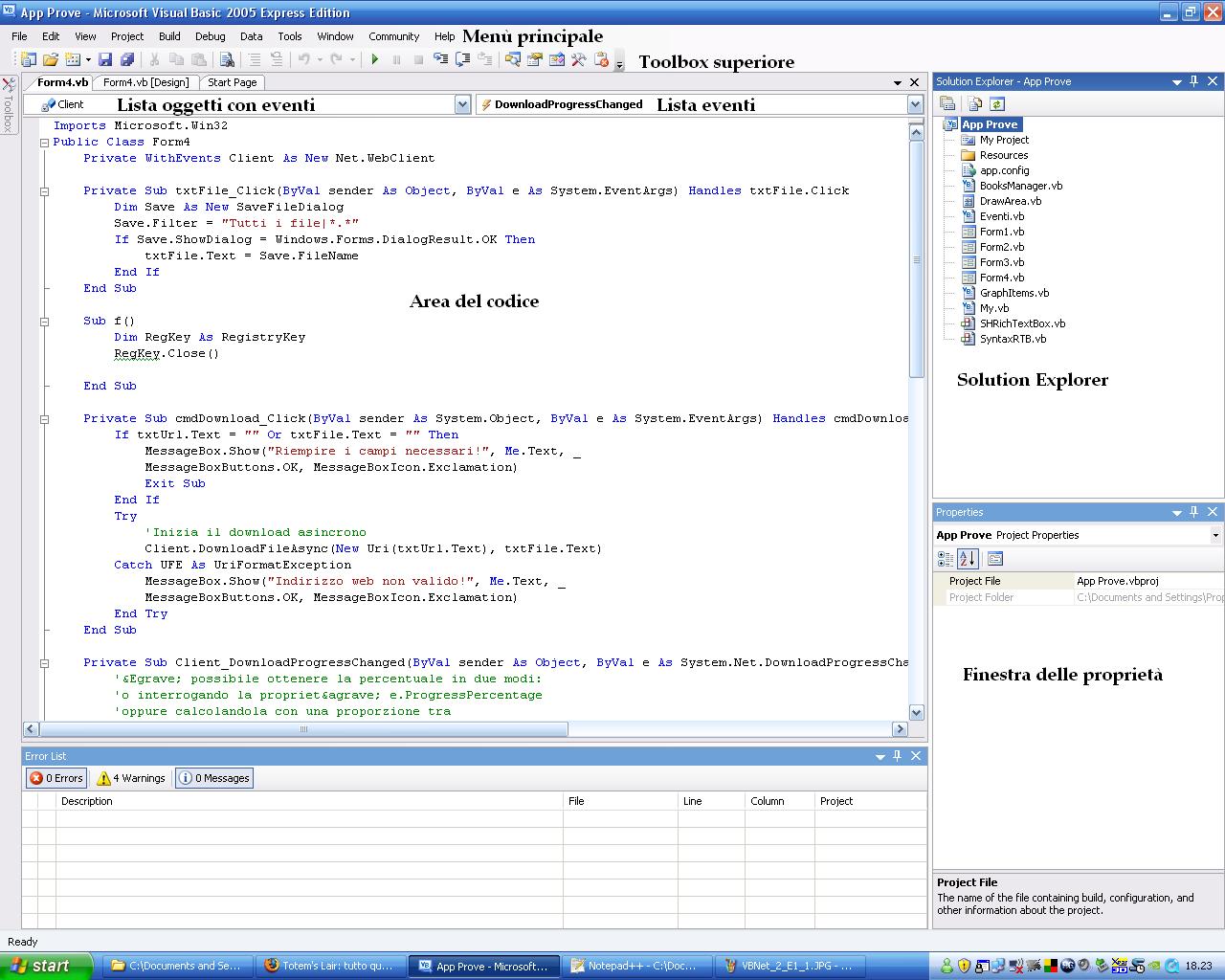Open the Error List toolbar icon
The image size is (1225, 980).
tap(601, 59)
